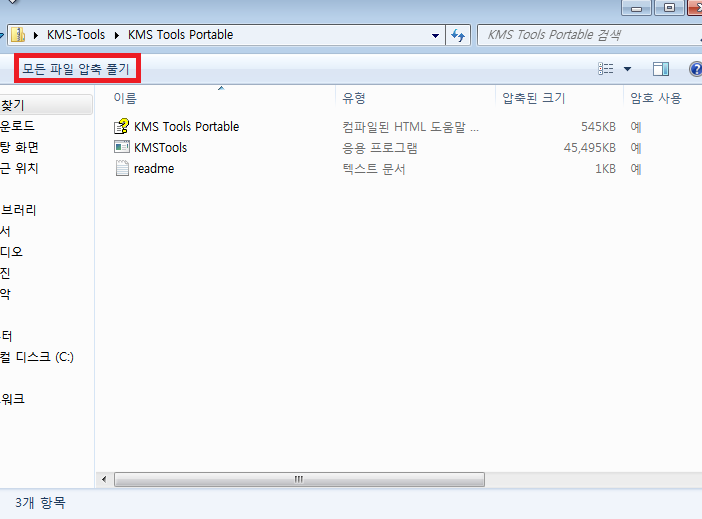Click the horizontal scrollbar at the bottom
702x519 pixels.
[297, 479]
